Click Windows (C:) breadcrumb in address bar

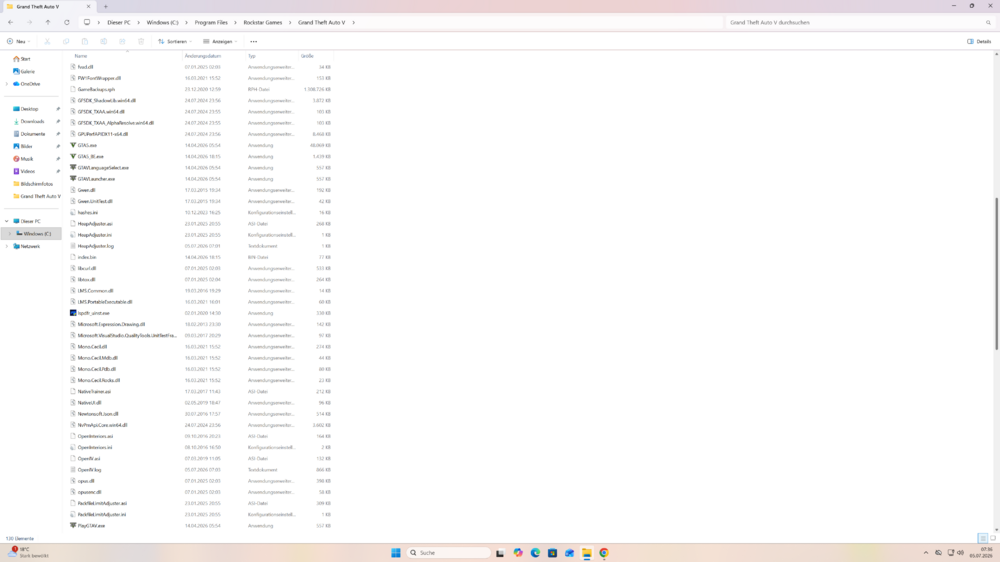(163, 22)
